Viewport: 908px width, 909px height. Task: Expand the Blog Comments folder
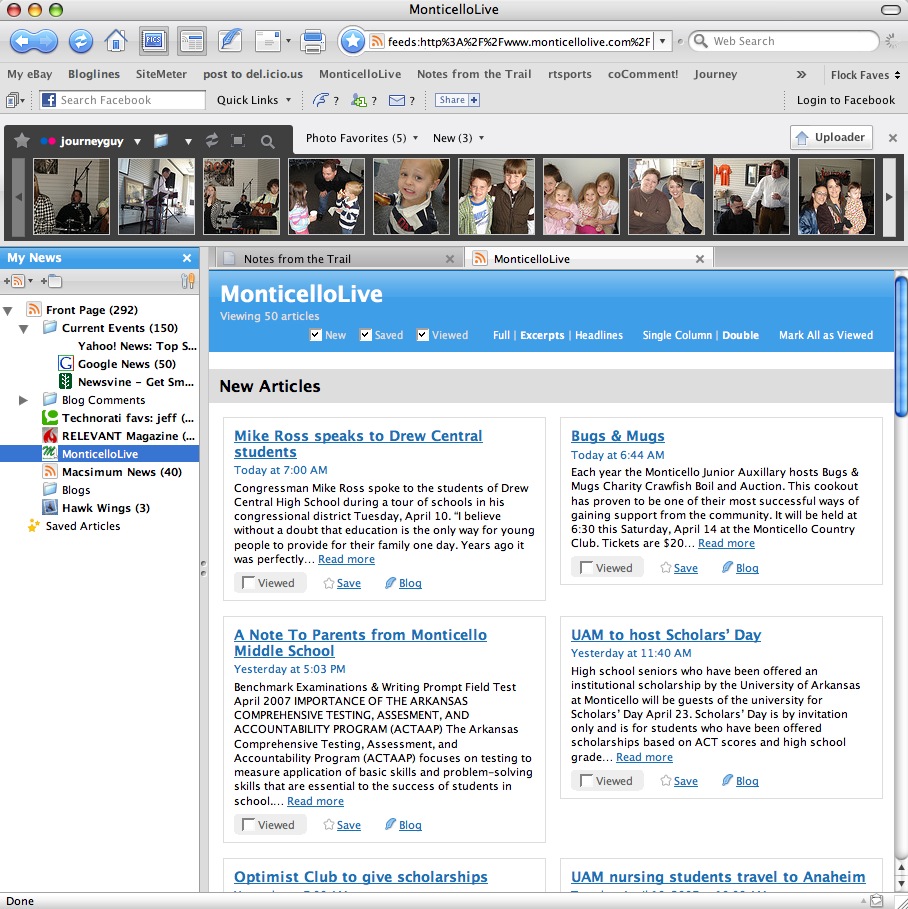24,400
